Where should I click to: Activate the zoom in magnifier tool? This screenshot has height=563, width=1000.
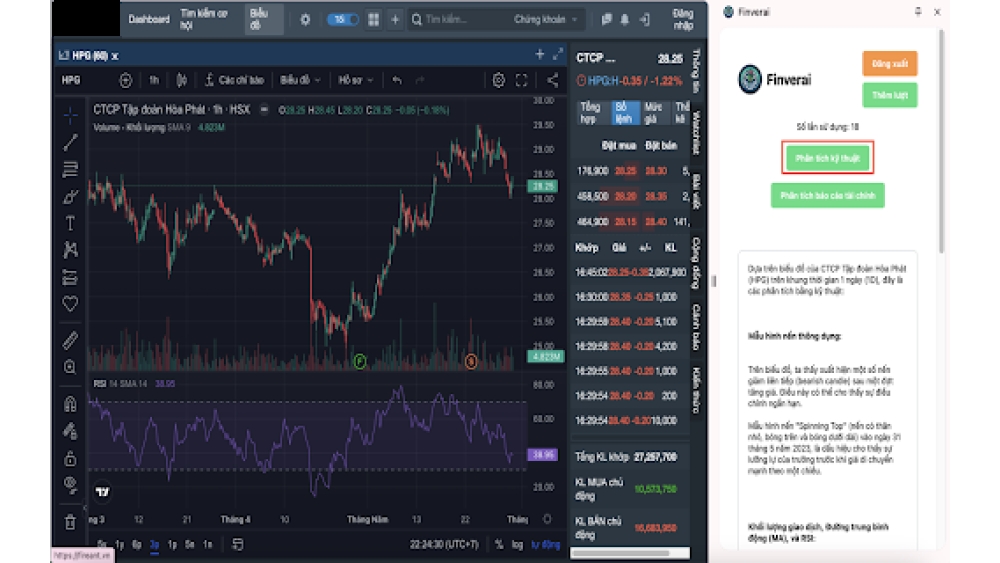click(x=70, y=367)
